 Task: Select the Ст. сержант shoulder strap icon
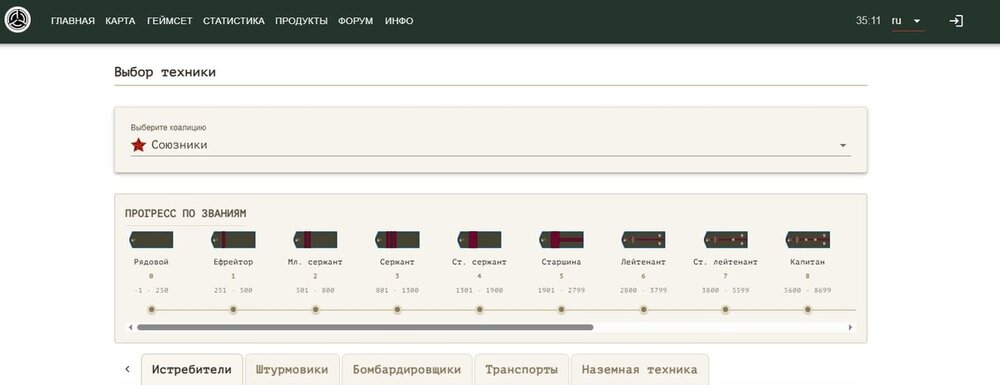[x=479, y=240]
